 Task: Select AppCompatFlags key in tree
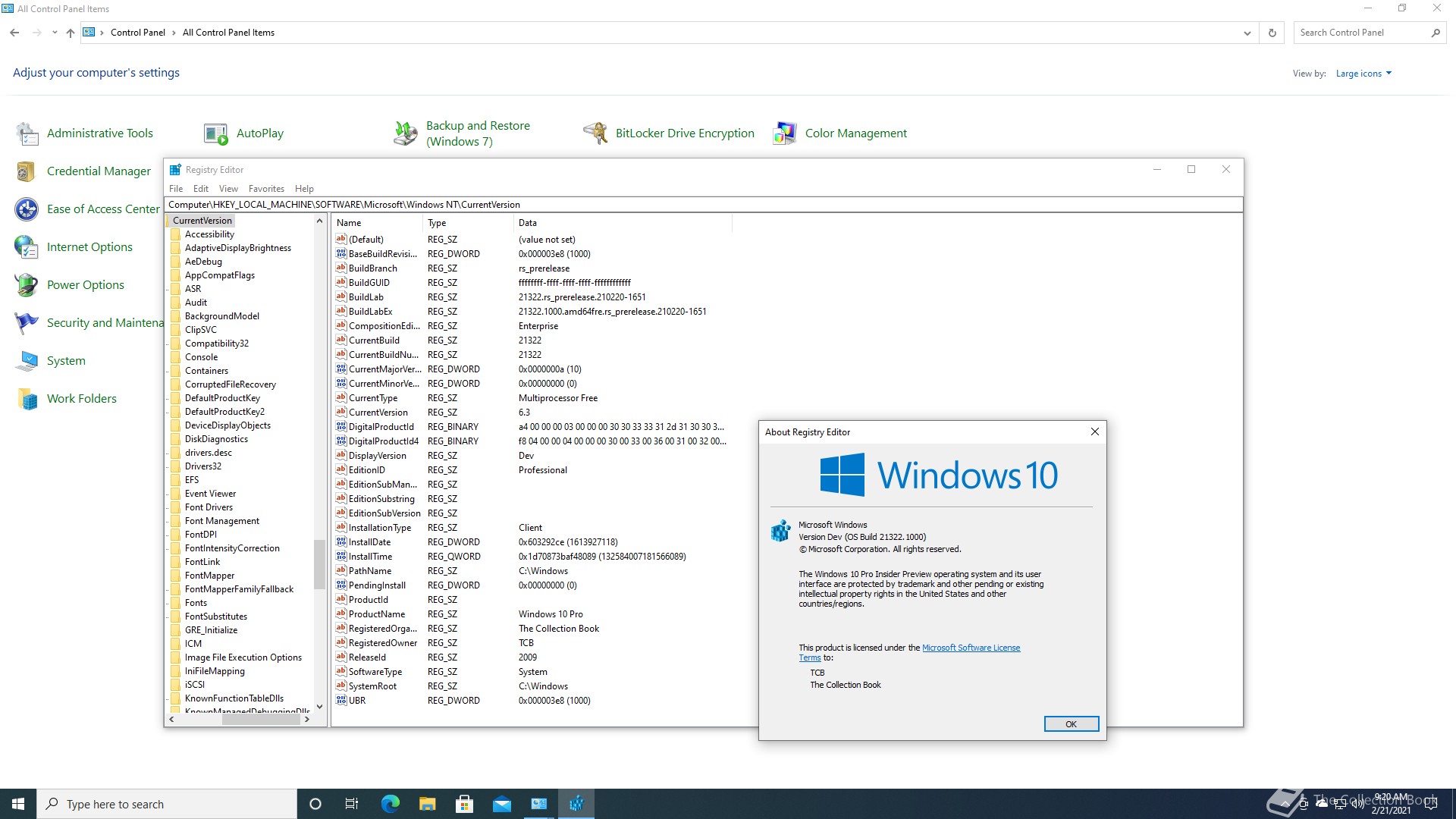(x=220, y=275)
